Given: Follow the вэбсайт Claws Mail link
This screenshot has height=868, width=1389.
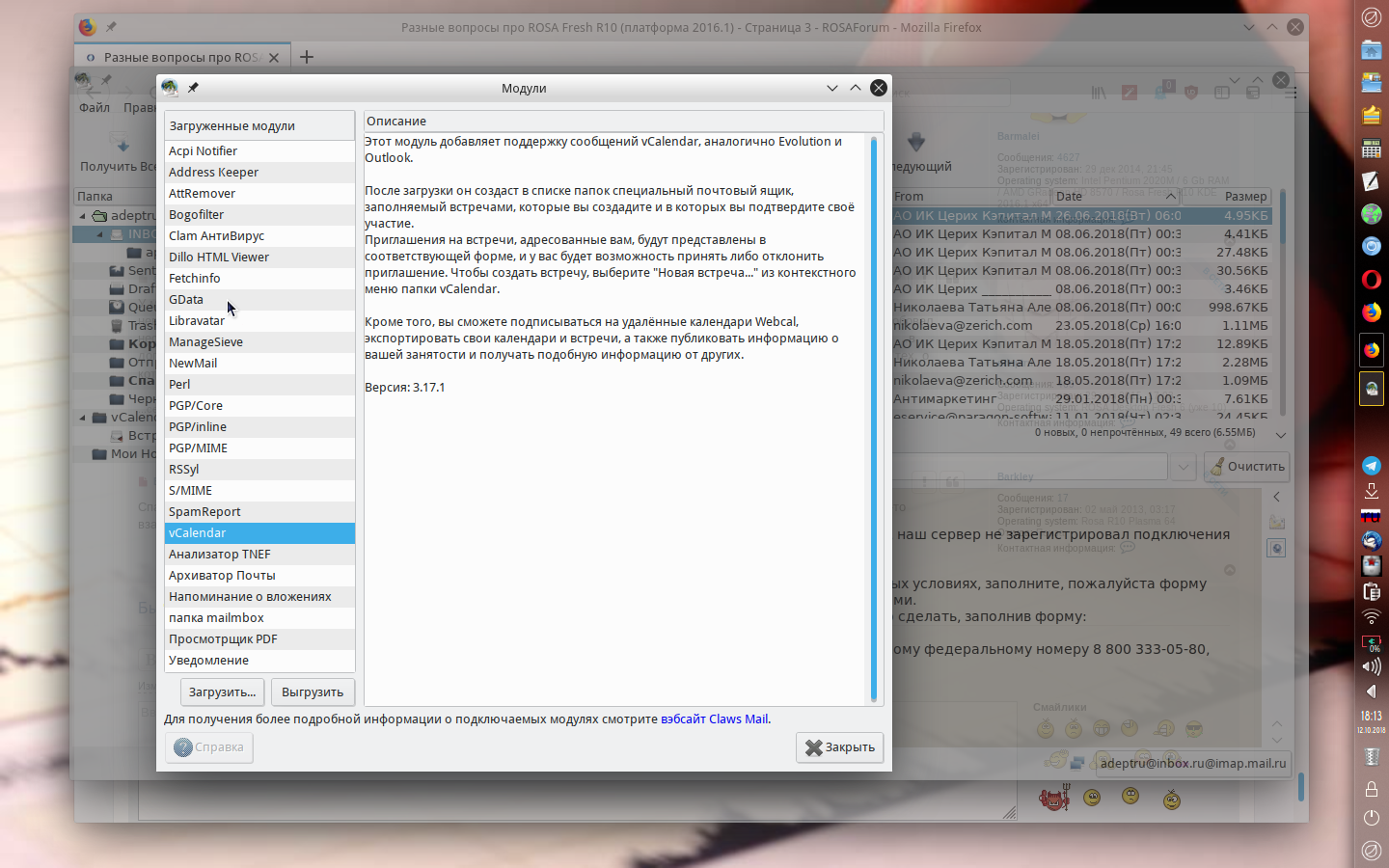Looking at the screenshot, I should coord(715,719).
